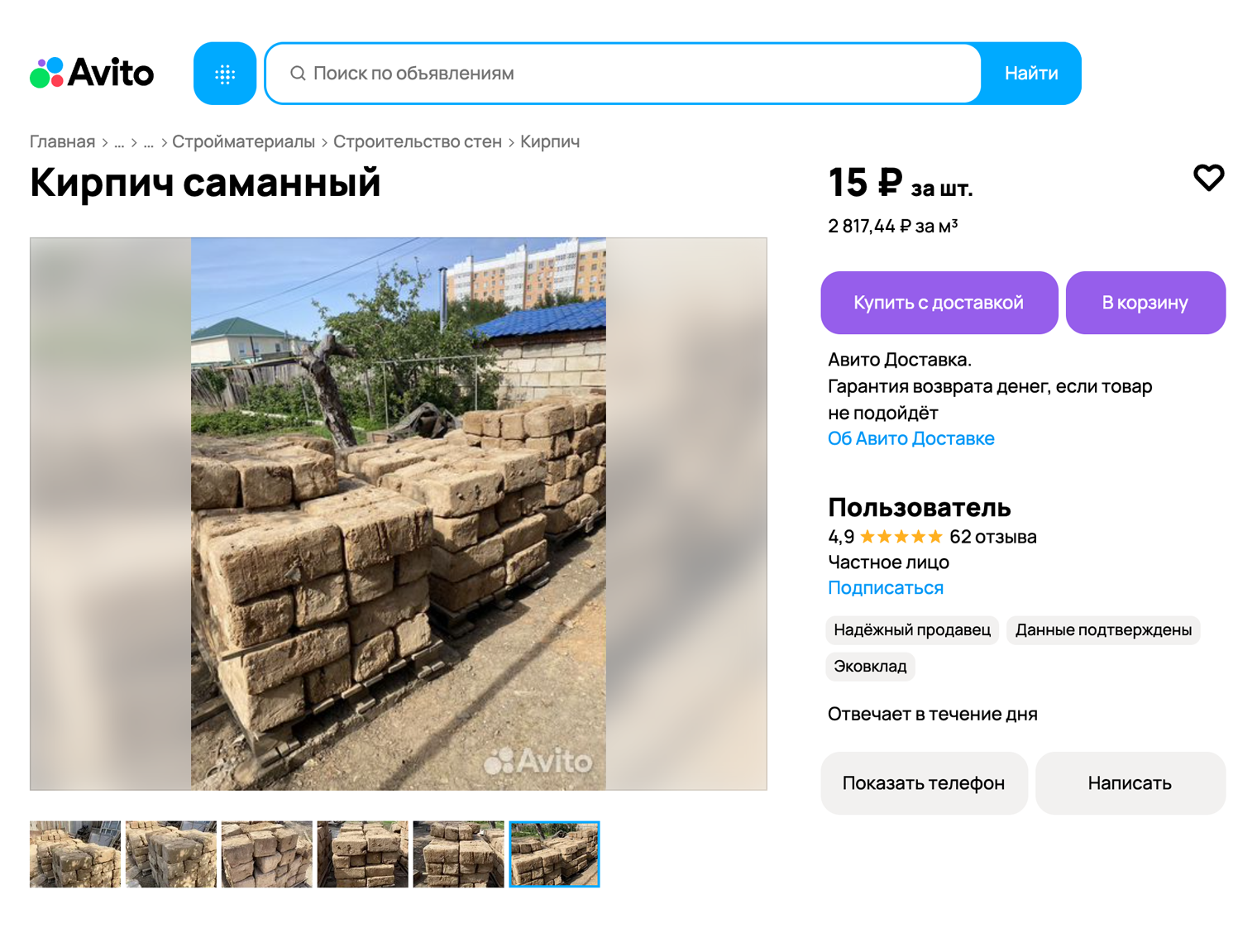The image size is (1257, 952).
Task: View the 62 отзыва reviews
Action: [x=993, y=537]
